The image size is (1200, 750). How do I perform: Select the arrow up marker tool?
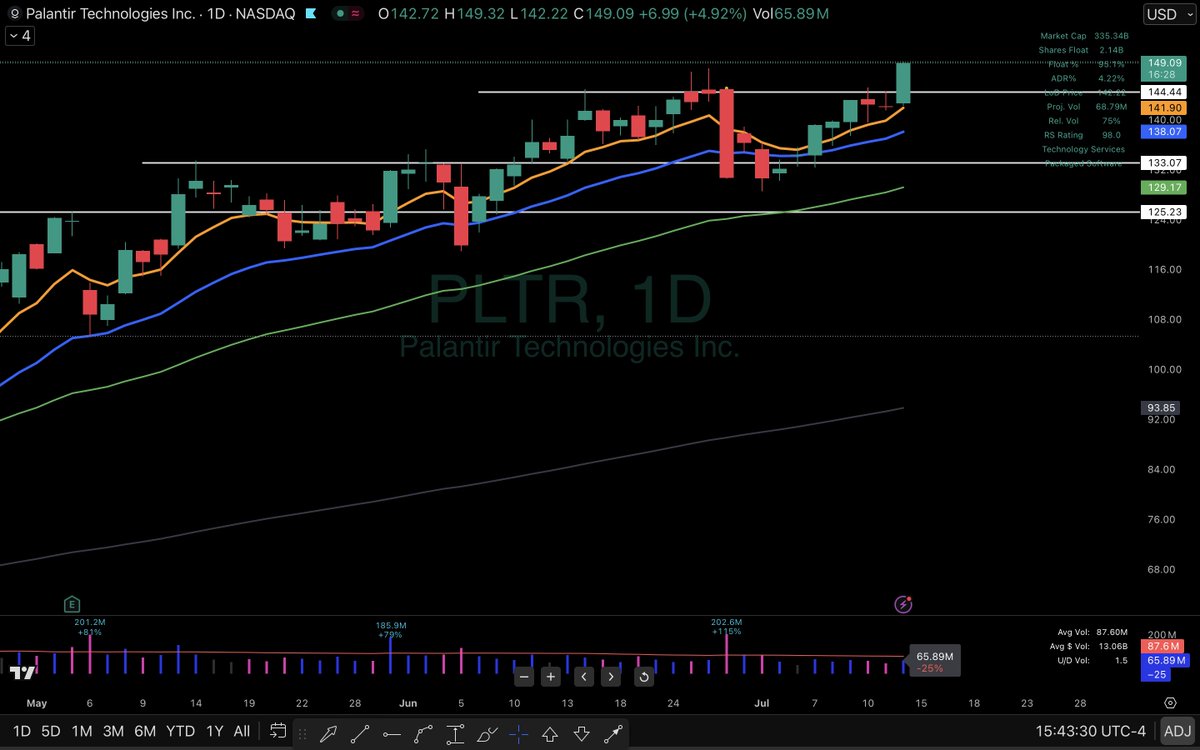[x=550, y=732]
